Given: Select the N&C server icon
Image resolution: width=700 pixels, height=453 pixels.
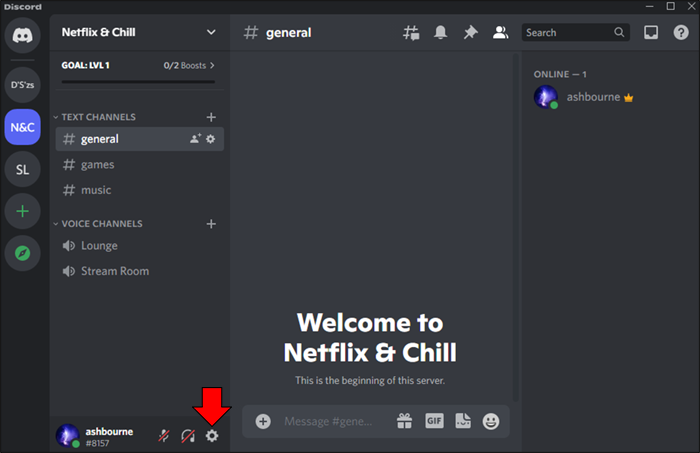Looking at the screenshot, I should click(22, 127).
